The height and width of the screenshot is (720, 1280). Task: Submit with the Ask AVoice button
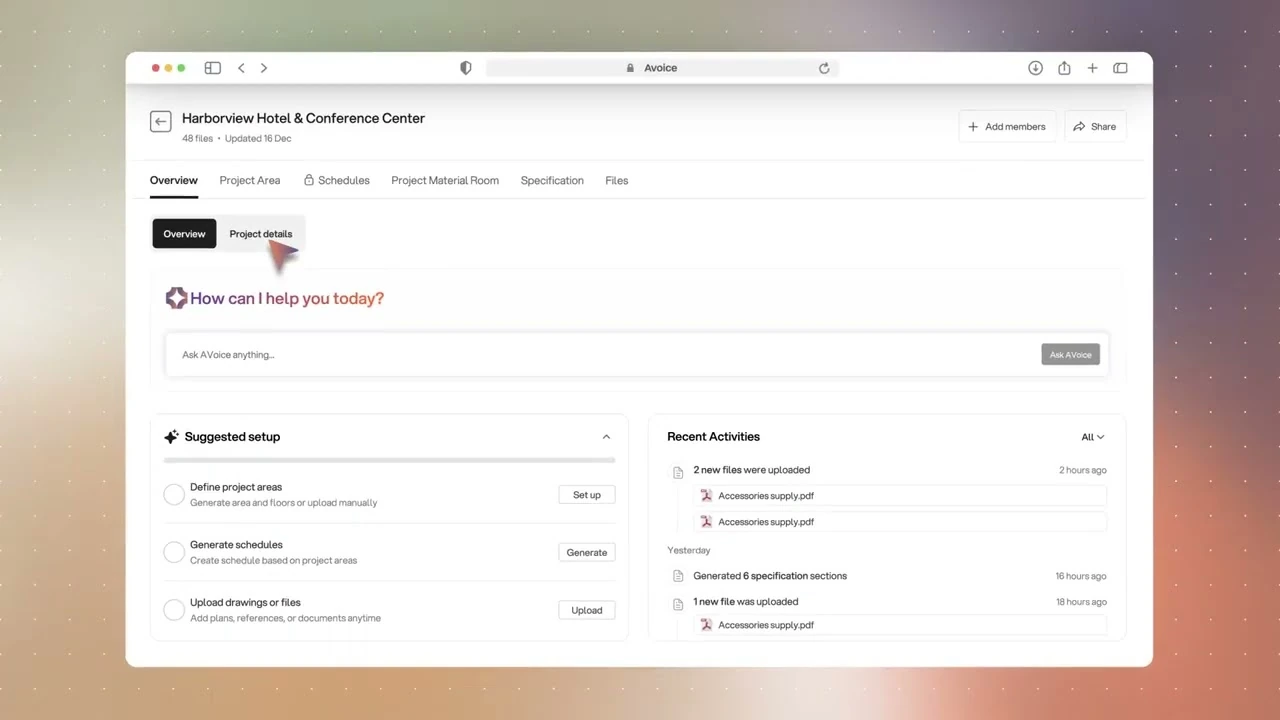click(1070, 355)
